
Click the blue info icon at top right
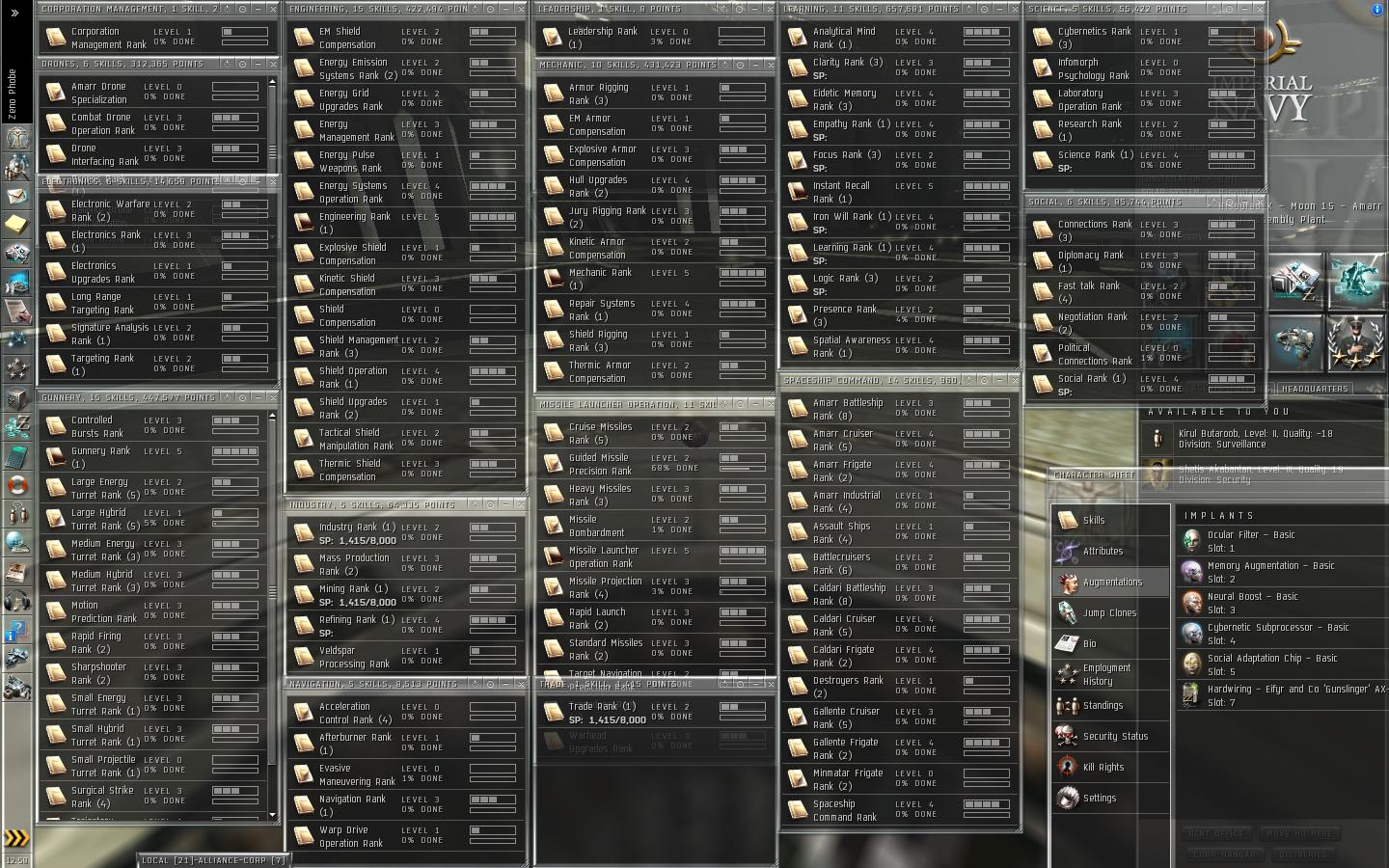click(x=1376, y=9)
